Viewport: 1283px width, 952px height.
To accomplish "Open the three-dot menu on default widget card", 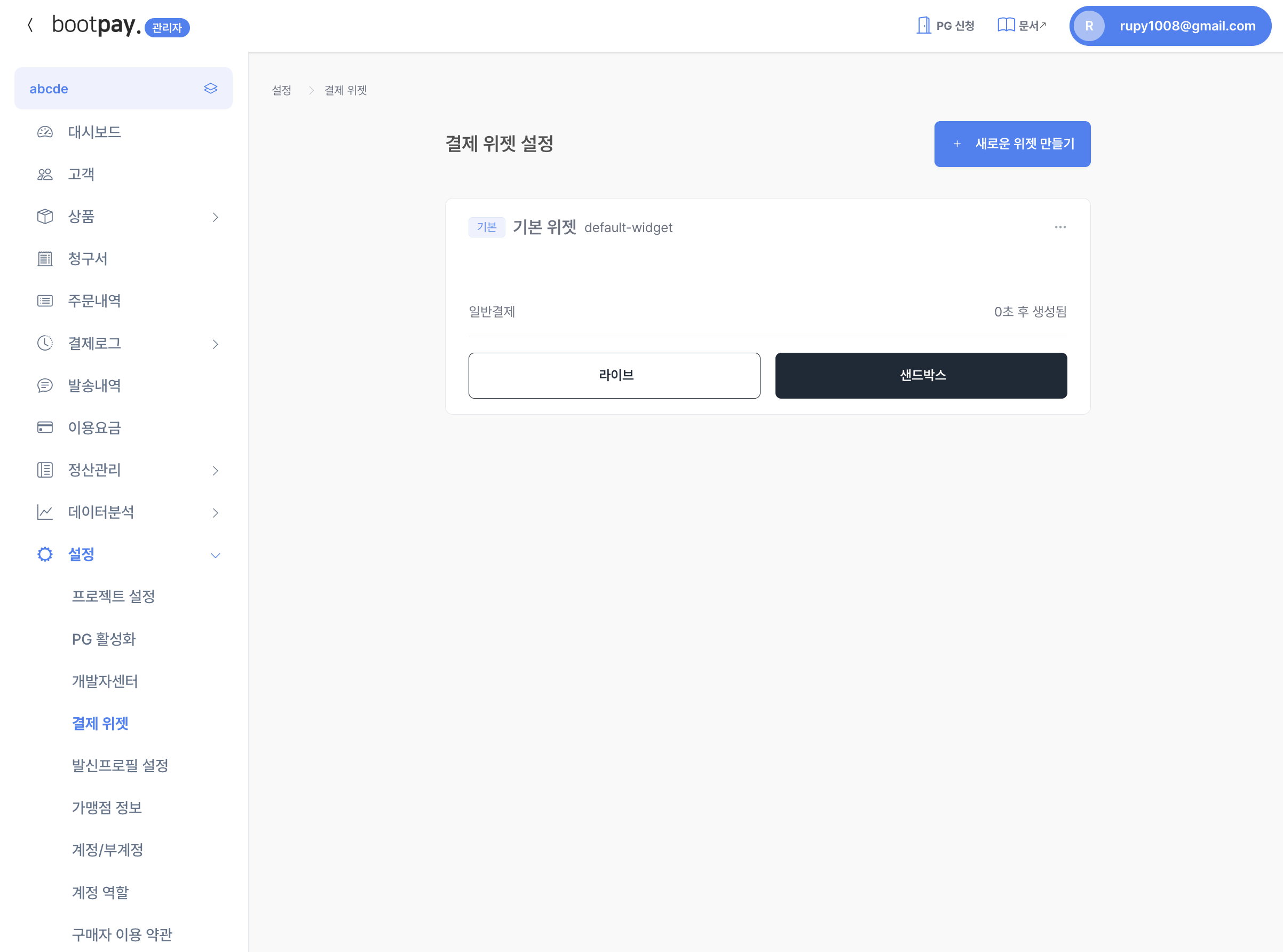I will pos(1060,227).
